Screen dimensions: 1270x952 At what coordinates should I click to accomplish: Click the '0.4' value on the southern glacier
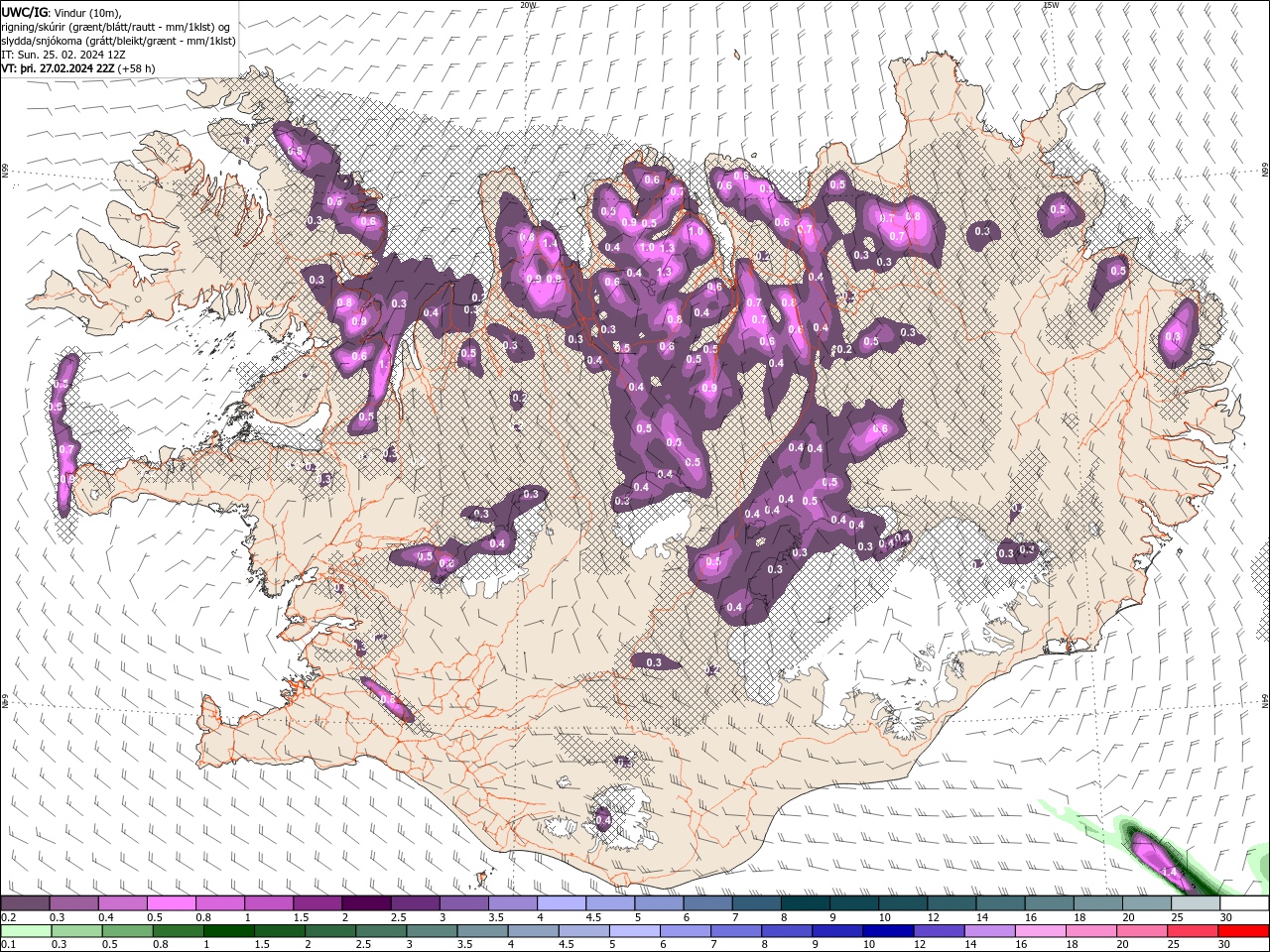coord(603,821)
